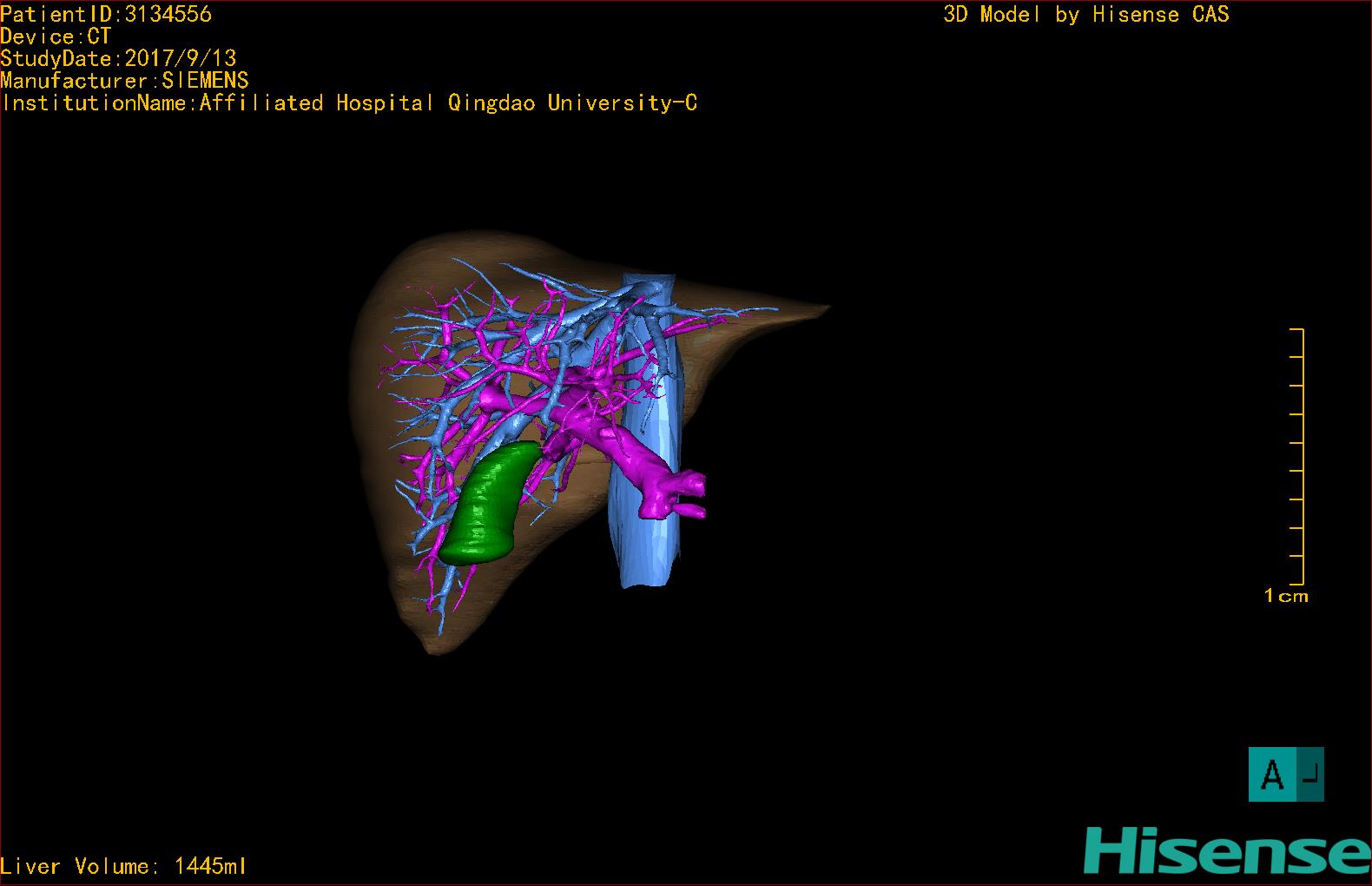Image resolution: width=1372 pixels, height=886 pixels.
Task: Click the 'StudyDate:2017/9/13' text
Action: point(118,58)
